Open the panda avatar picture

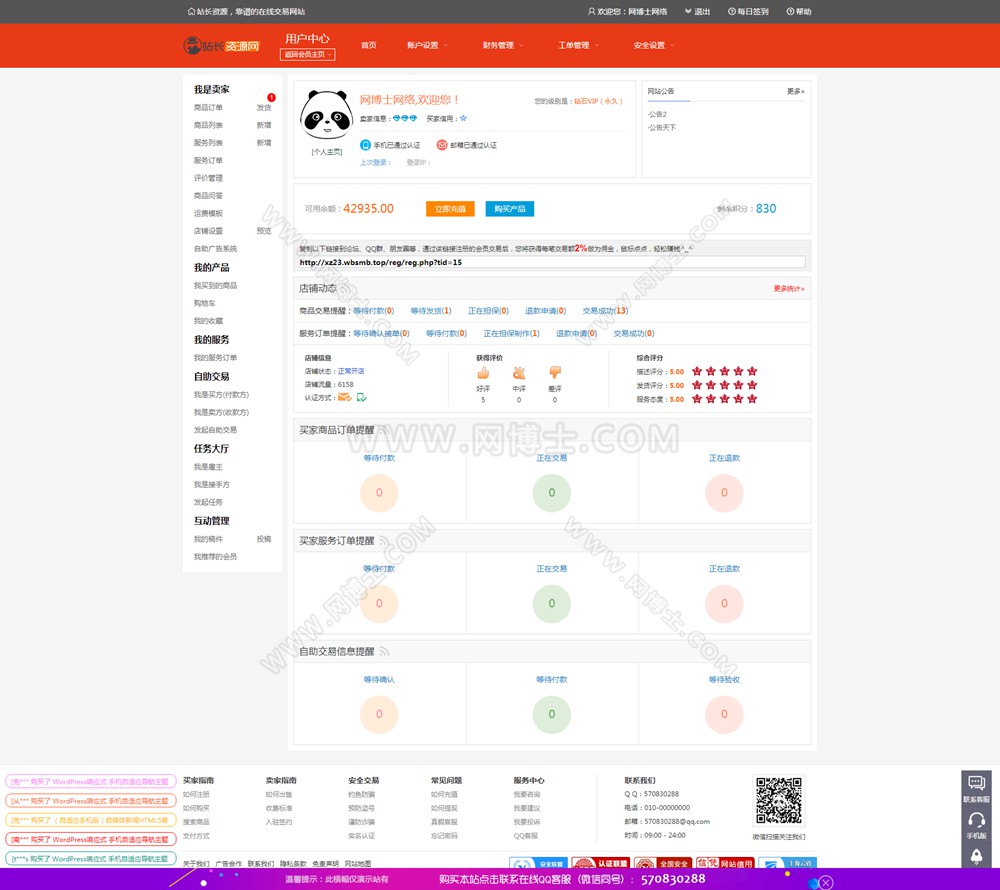(x=327, y=115)
